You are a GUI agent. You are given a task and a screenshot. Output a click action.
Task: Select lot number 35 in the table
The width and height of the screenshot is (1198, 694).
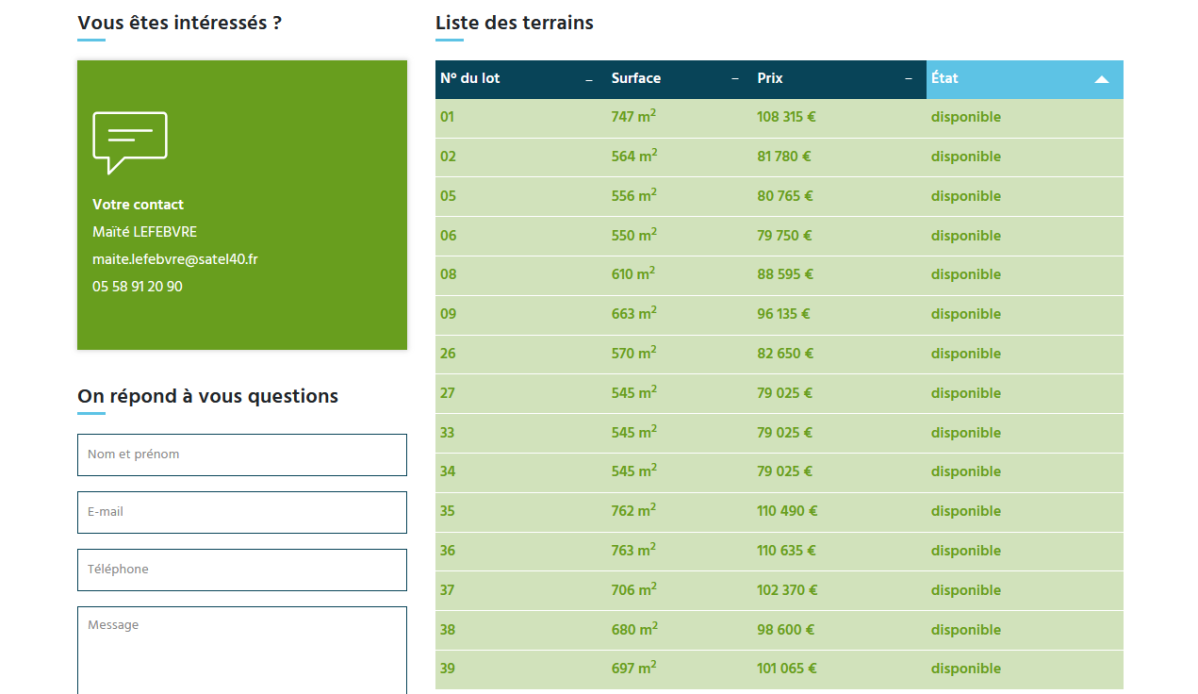click(448, 511)
